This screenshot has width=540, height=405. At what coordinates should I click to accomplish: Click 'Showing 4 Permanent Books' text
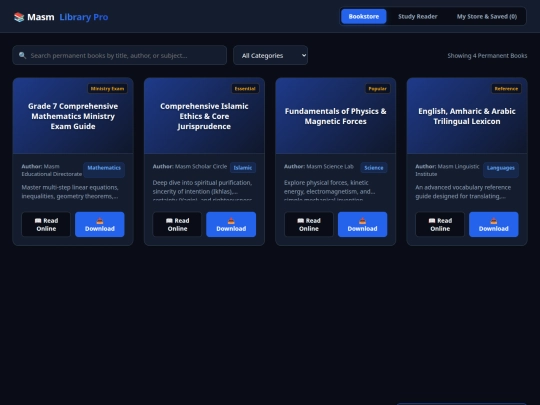(487, 55)
